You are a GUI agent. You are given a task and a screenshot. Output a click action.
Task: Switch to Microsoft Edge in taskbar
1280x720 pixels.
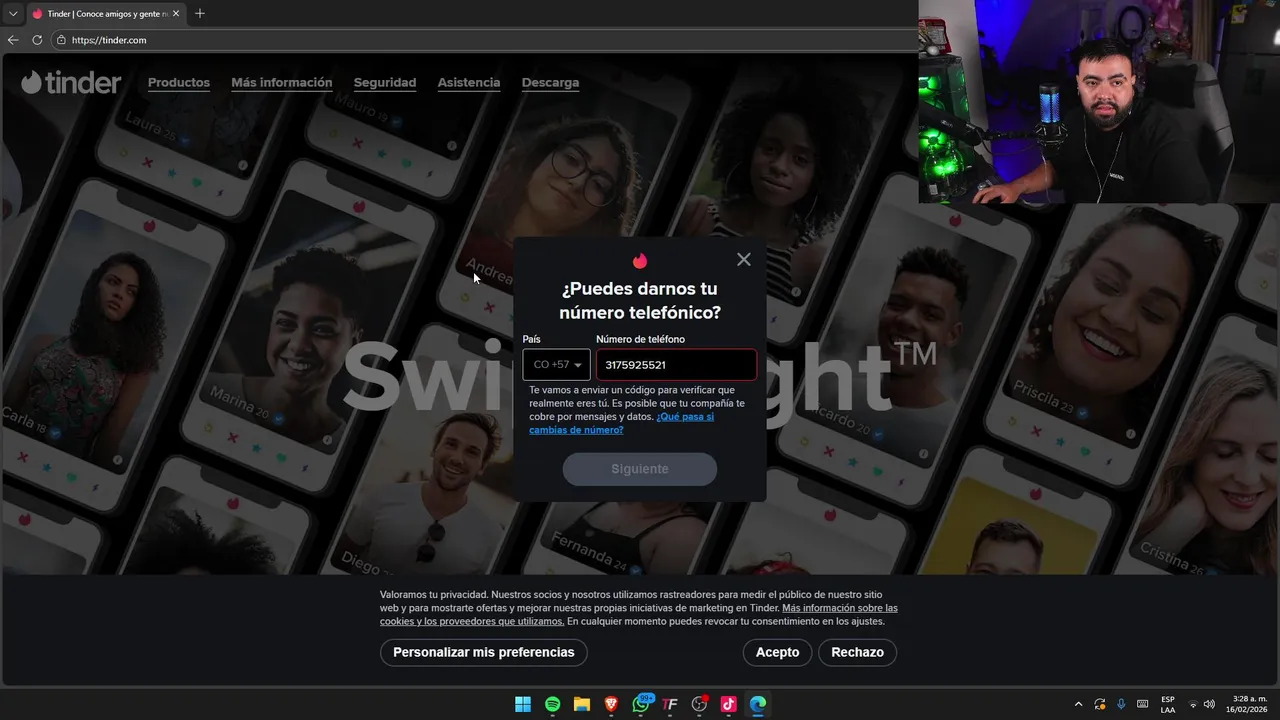758,704
